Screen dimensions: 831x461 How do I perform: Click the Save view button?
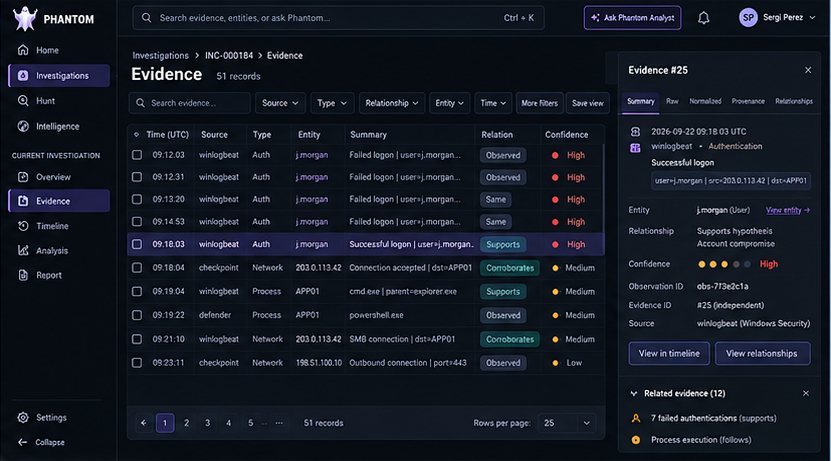coord(587,103)
